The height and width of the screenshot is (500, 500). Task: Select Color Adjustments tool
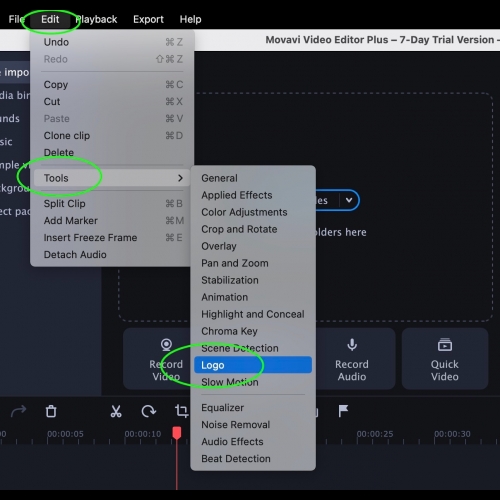[253, 212]
